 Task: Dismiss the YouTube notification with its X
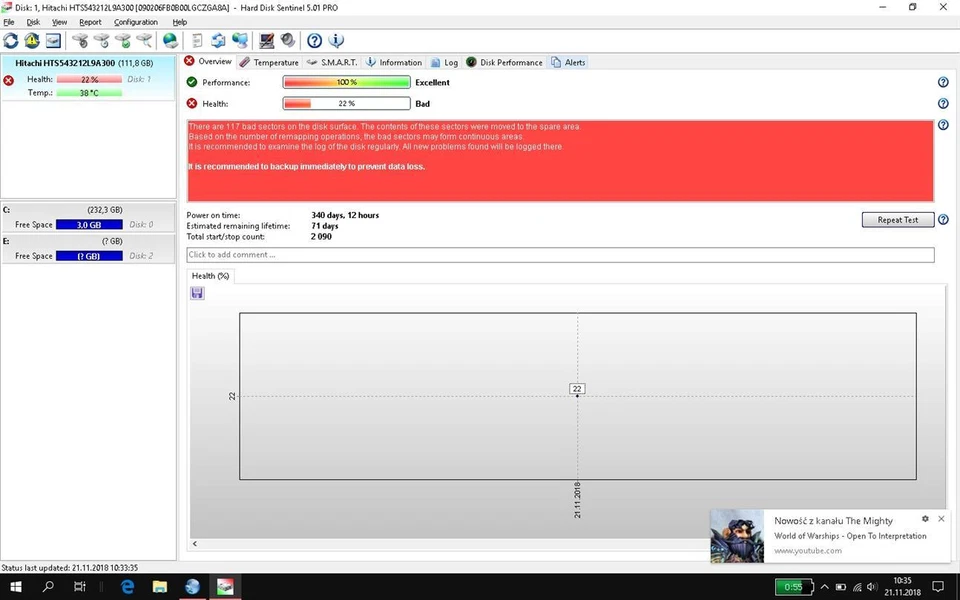click(941, 519)
